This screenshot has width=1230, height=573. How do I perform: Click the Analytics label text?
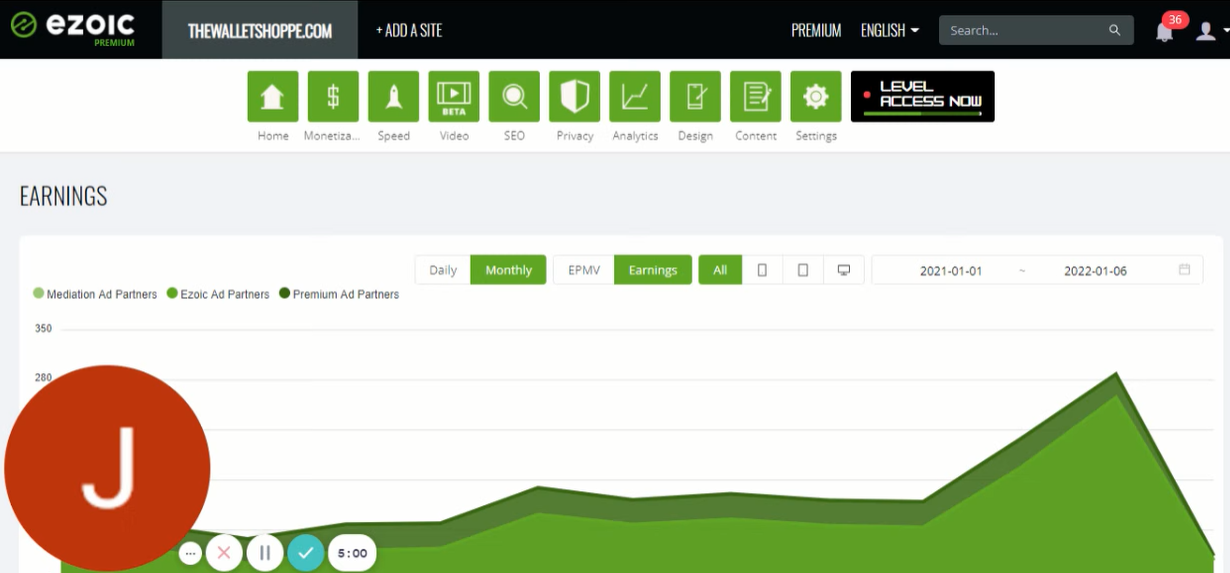635,136
